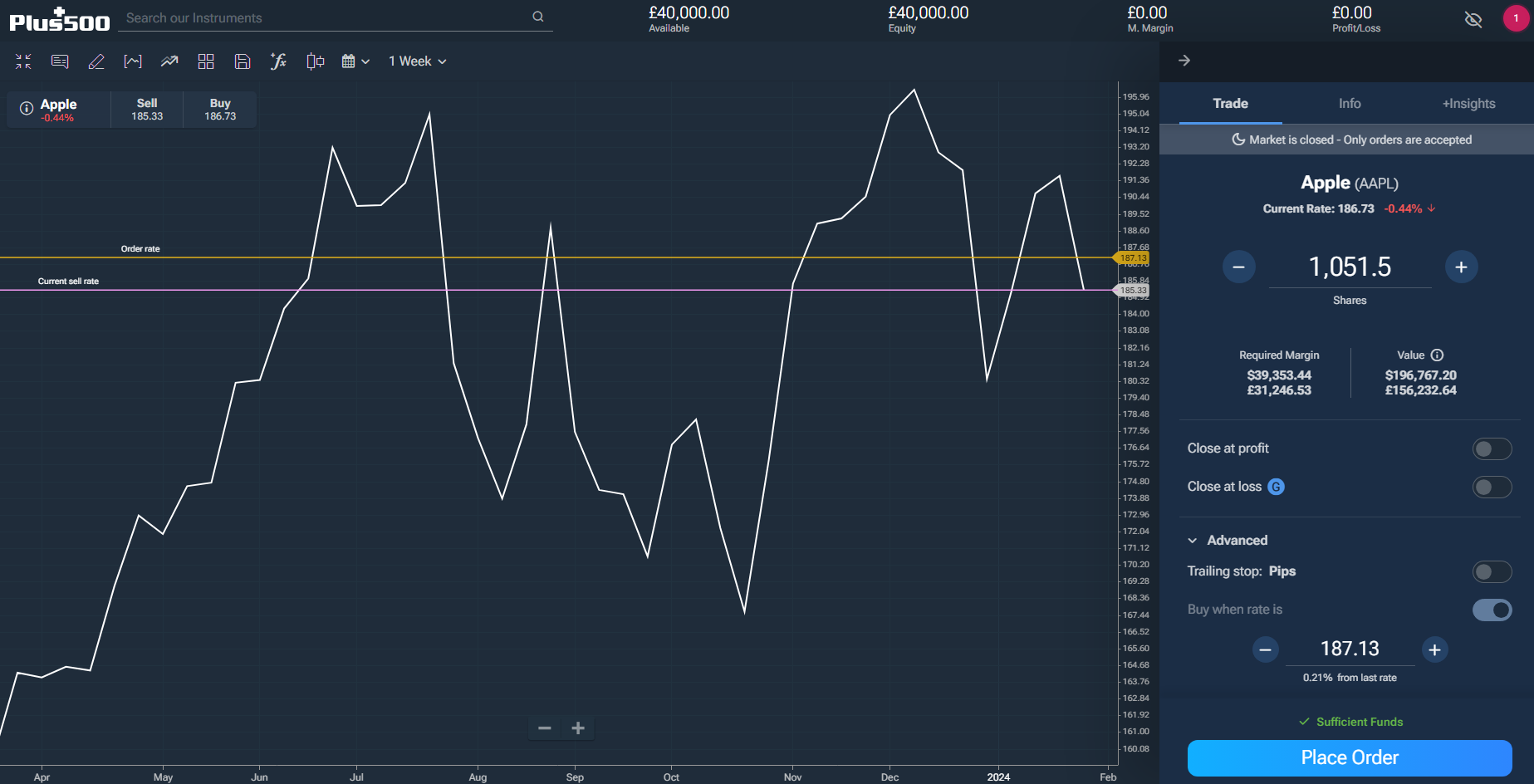1534x784 pixels.
Task: Enable the Close at profit toggle
Action: click(x=1492, y=449)
